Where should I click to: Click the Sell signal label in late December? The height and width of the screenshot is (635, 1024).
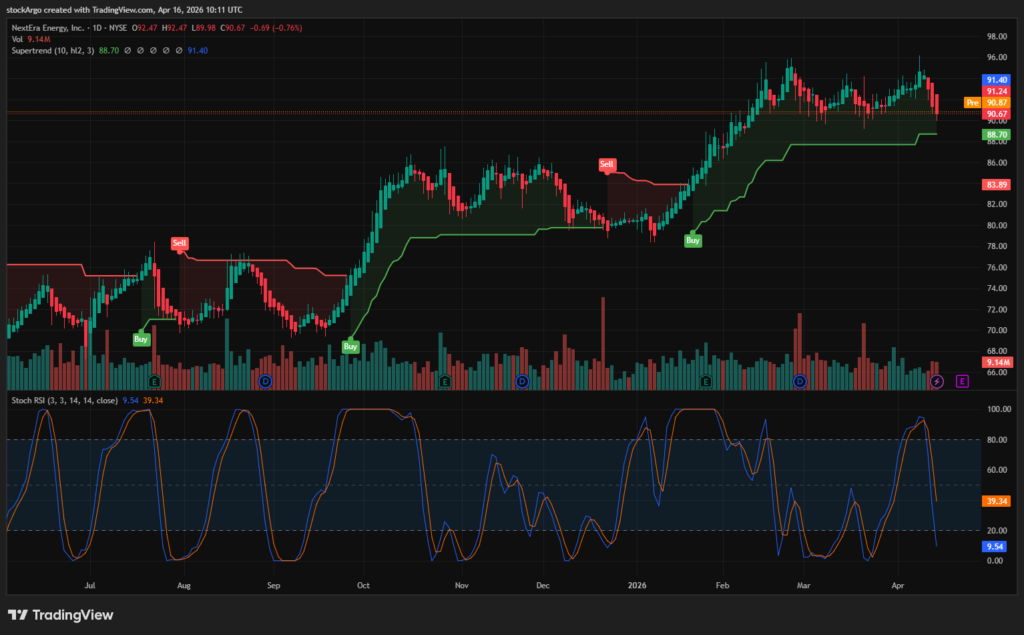click(607, 163)
